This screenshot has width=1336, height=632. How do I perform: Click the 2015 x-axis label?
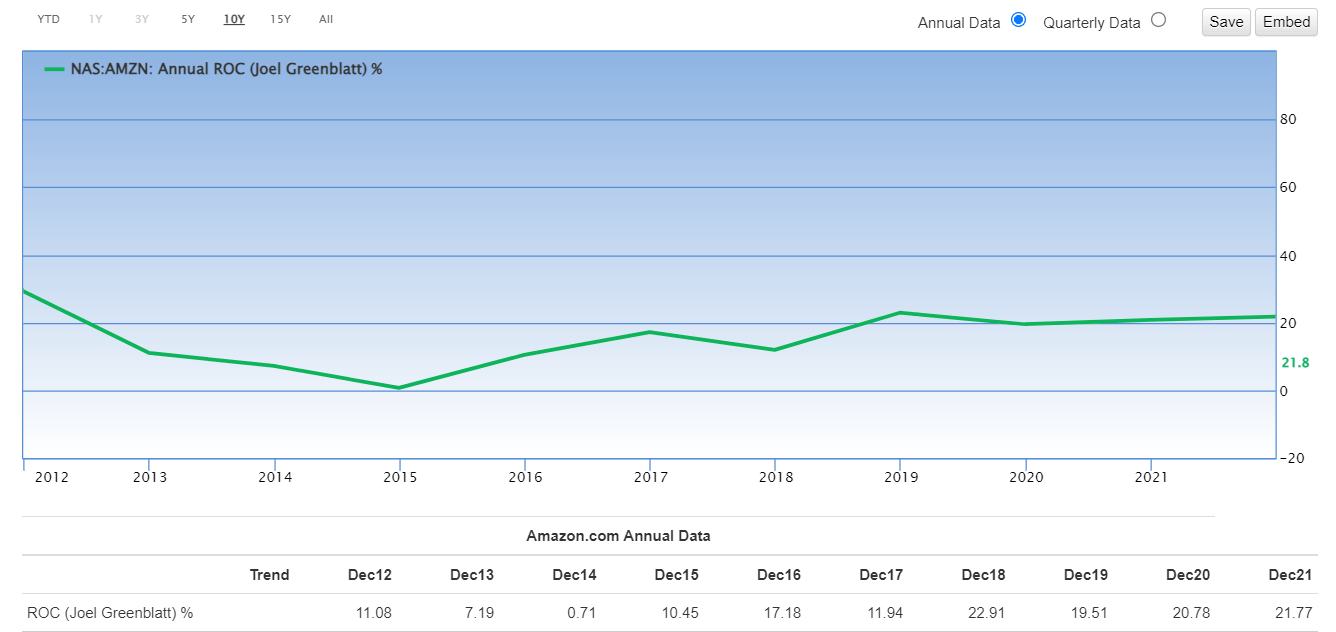pyautogui.click(x=399, y=477)
